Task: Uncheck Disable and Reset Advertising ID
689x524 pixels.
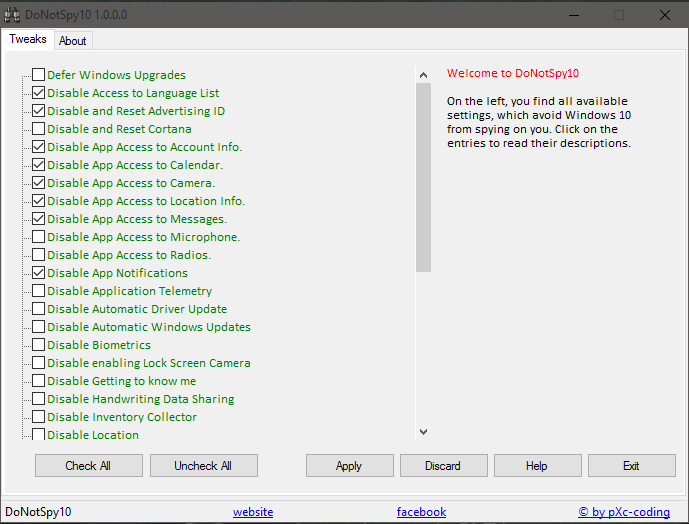Action: [39, 111]
